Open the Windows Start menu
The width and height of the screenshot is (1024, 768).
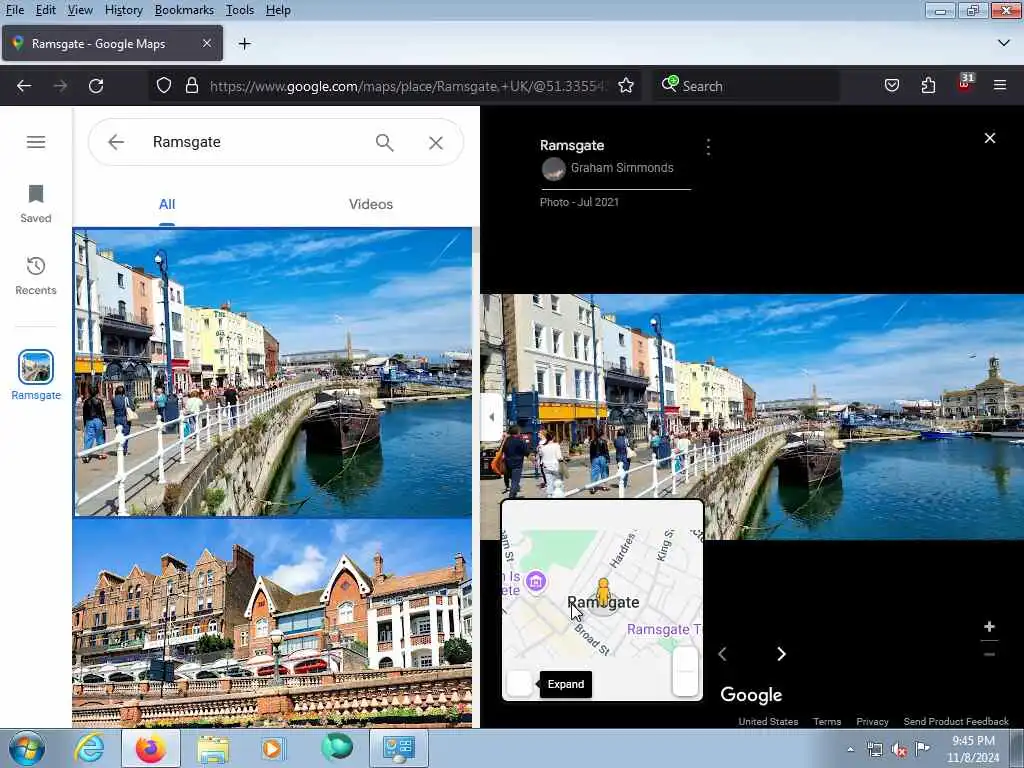(26, 748)
